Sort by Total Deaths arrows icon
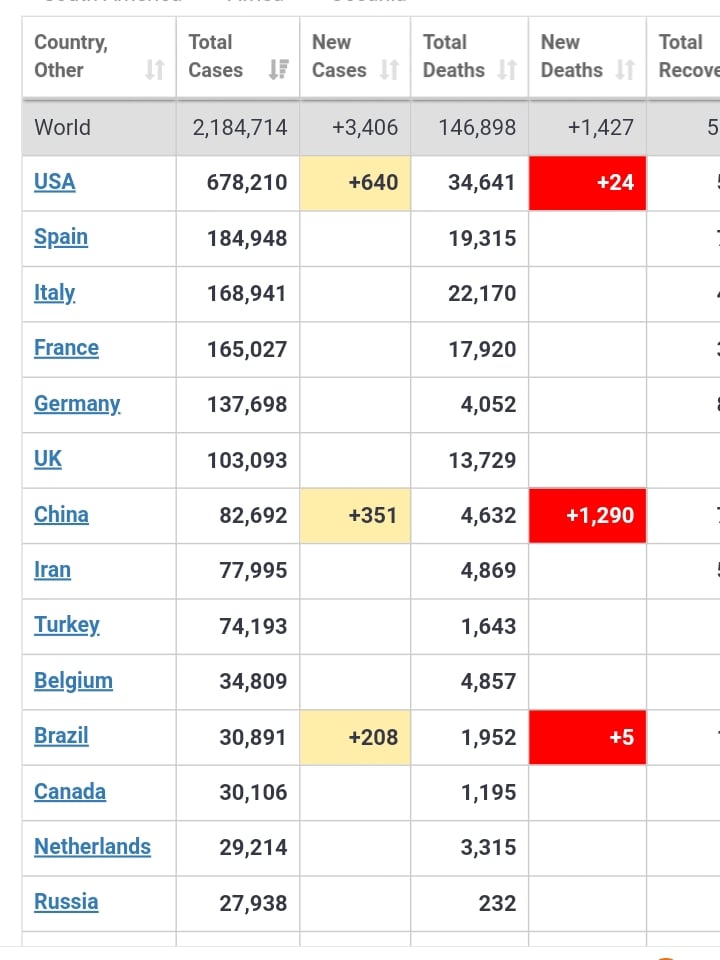This screenshot has height=960, width=720. tap(507, 70)
